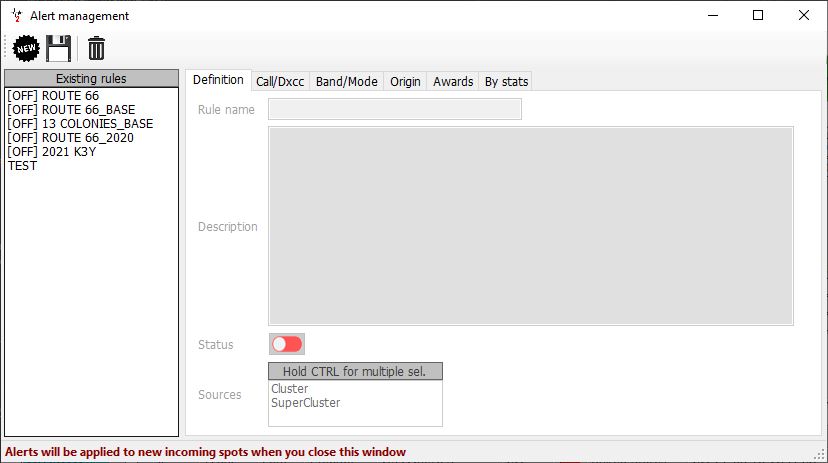828x463 pixels.
Task: Click the Existing rules header
Action: 91,79
